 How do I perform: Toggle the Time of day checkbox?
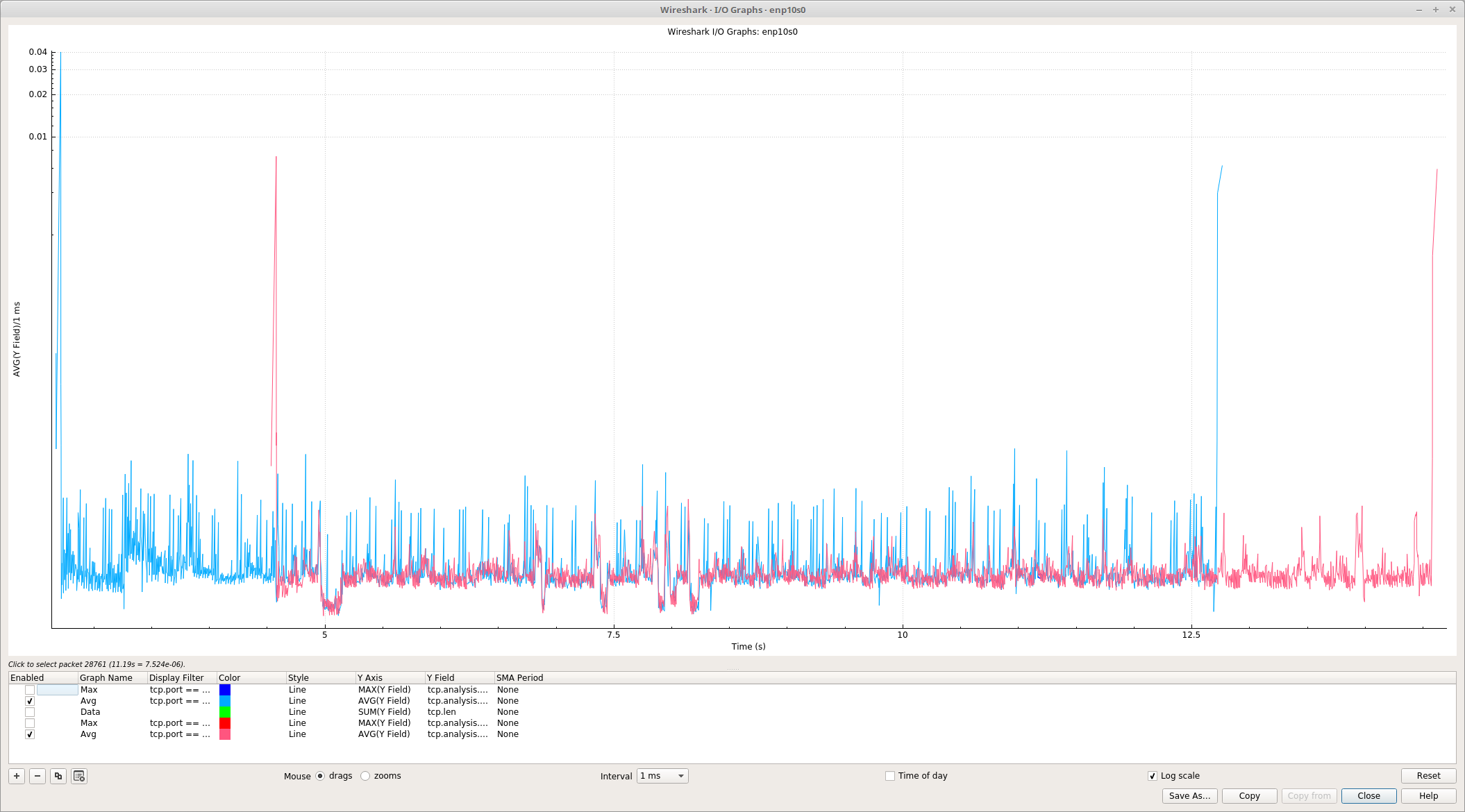(x=890, y=776)
